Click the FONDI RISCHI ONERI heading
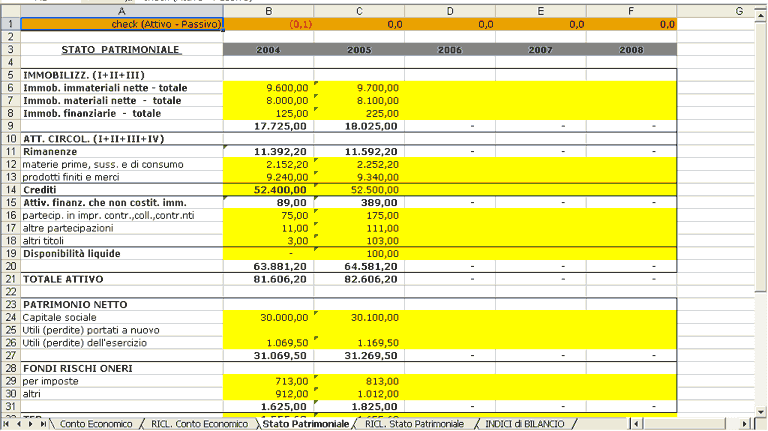The image size is (768, 431). pyautogui.click(x=78, y=368)
